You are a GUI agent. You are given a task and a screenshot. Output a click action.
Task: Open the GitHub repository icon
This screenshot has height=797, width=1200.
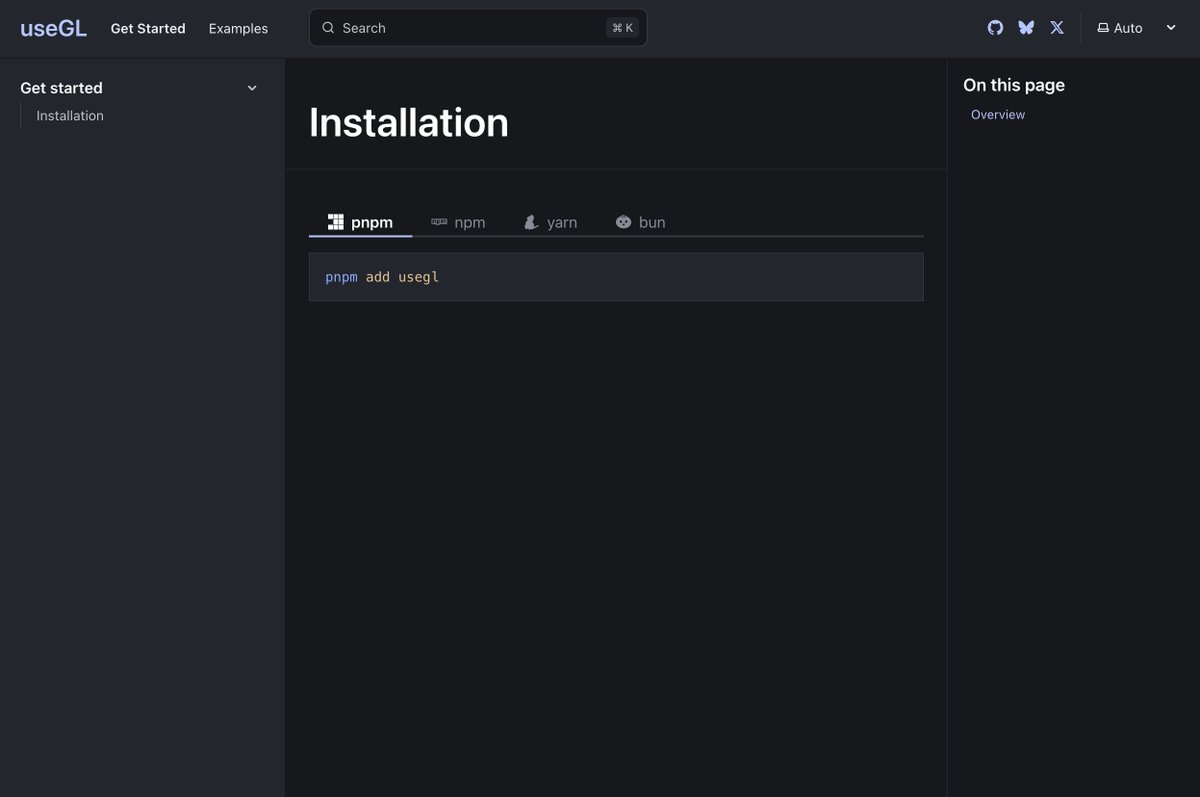click(995, 28)
